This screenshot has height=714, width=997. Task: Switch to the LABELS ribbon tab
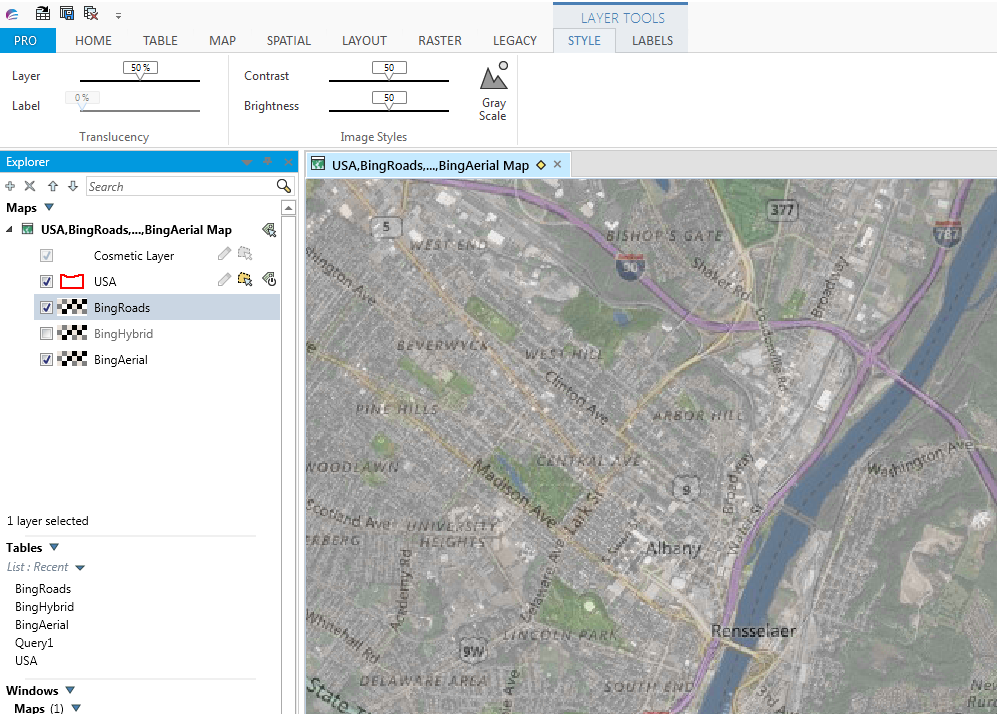point(651,41)
